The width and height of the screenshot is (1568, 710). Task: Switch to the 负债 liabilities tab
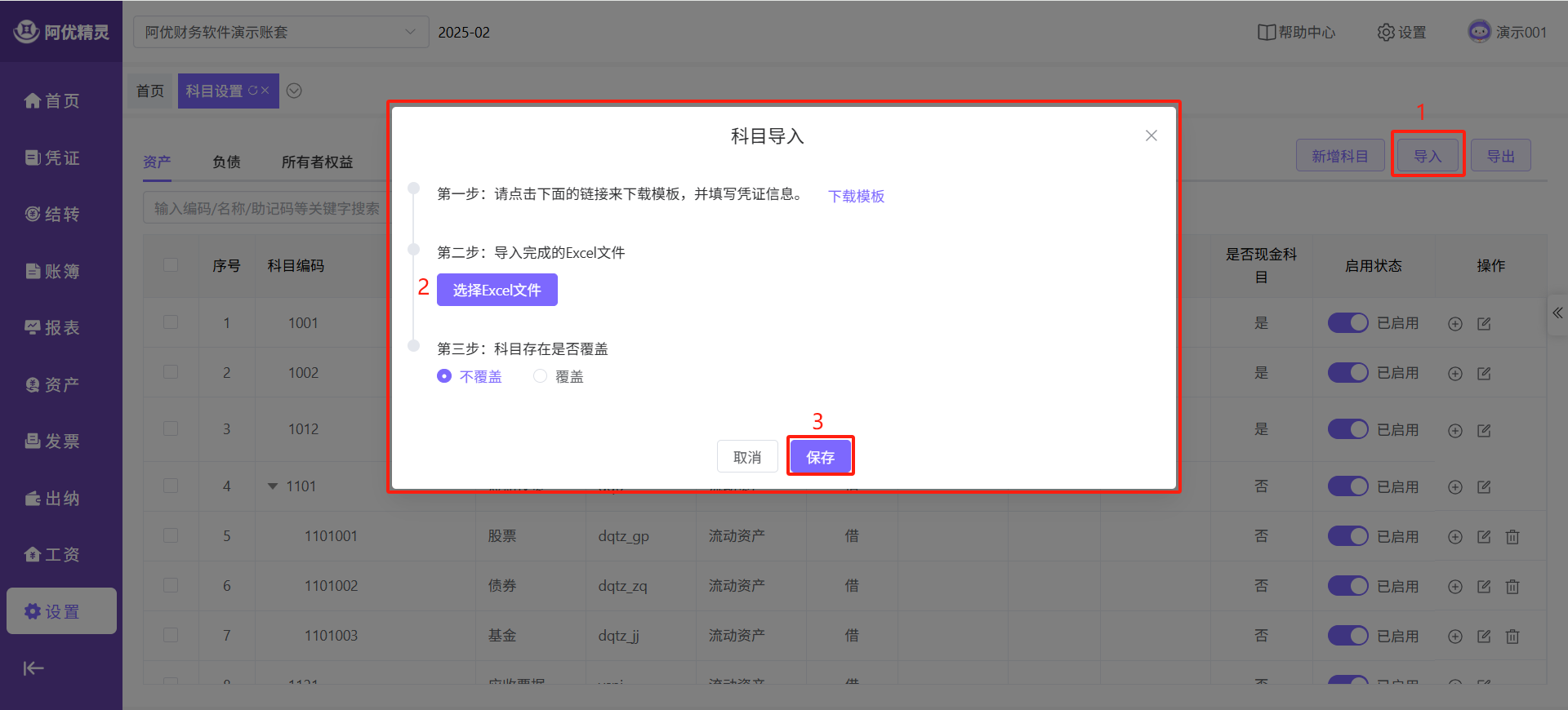pyautogui.click(x=226, y=162)
